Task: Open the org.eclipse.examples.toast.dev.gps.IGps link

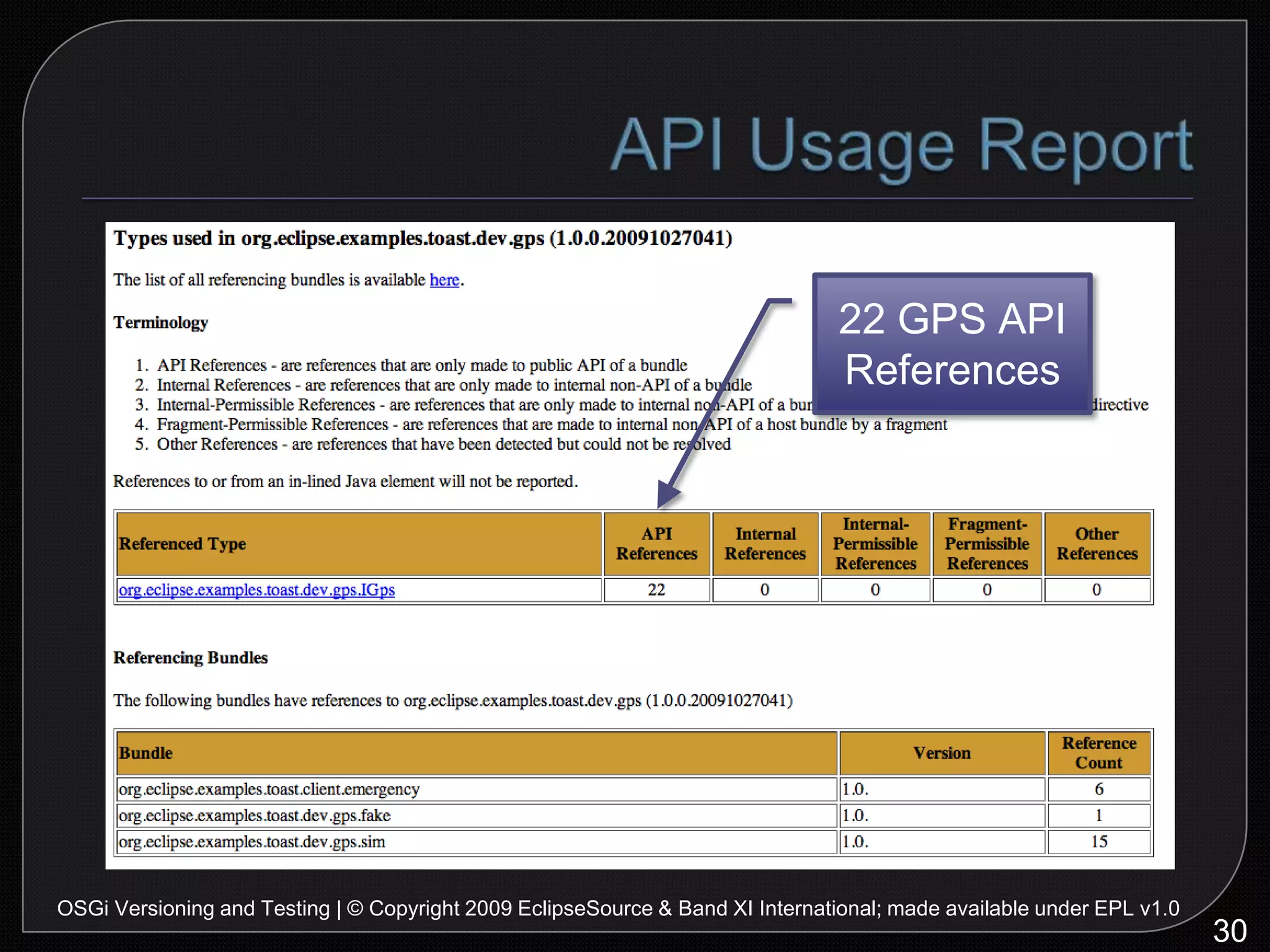Action: tap(257, 589)
